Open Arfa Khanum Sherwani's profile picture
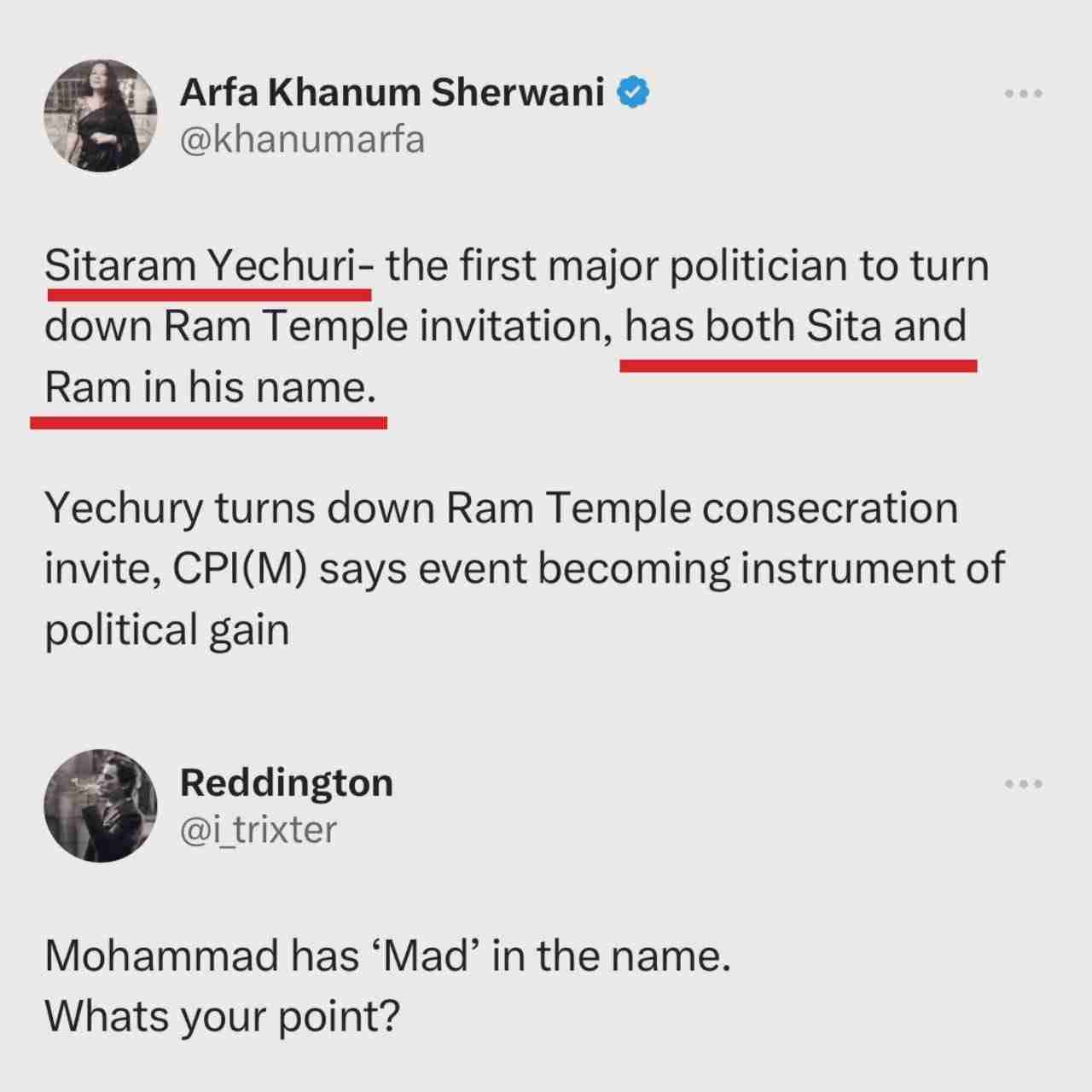The height and width of the screenshot is (1092, 1092). 101,115
